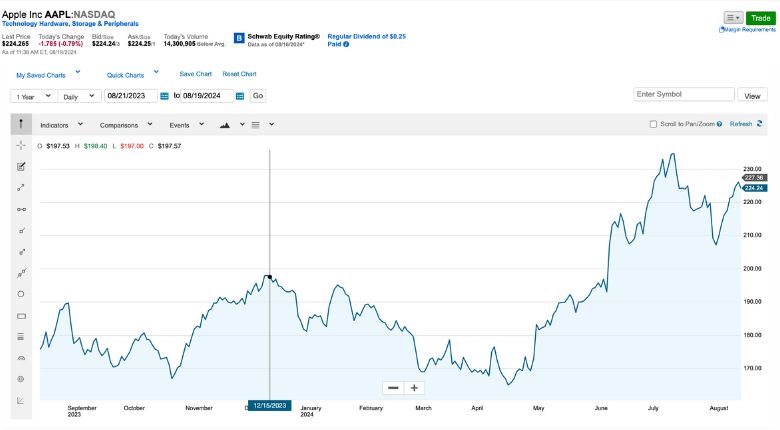Open the Events menu
The image size is (780, 430).
point(187,125)
